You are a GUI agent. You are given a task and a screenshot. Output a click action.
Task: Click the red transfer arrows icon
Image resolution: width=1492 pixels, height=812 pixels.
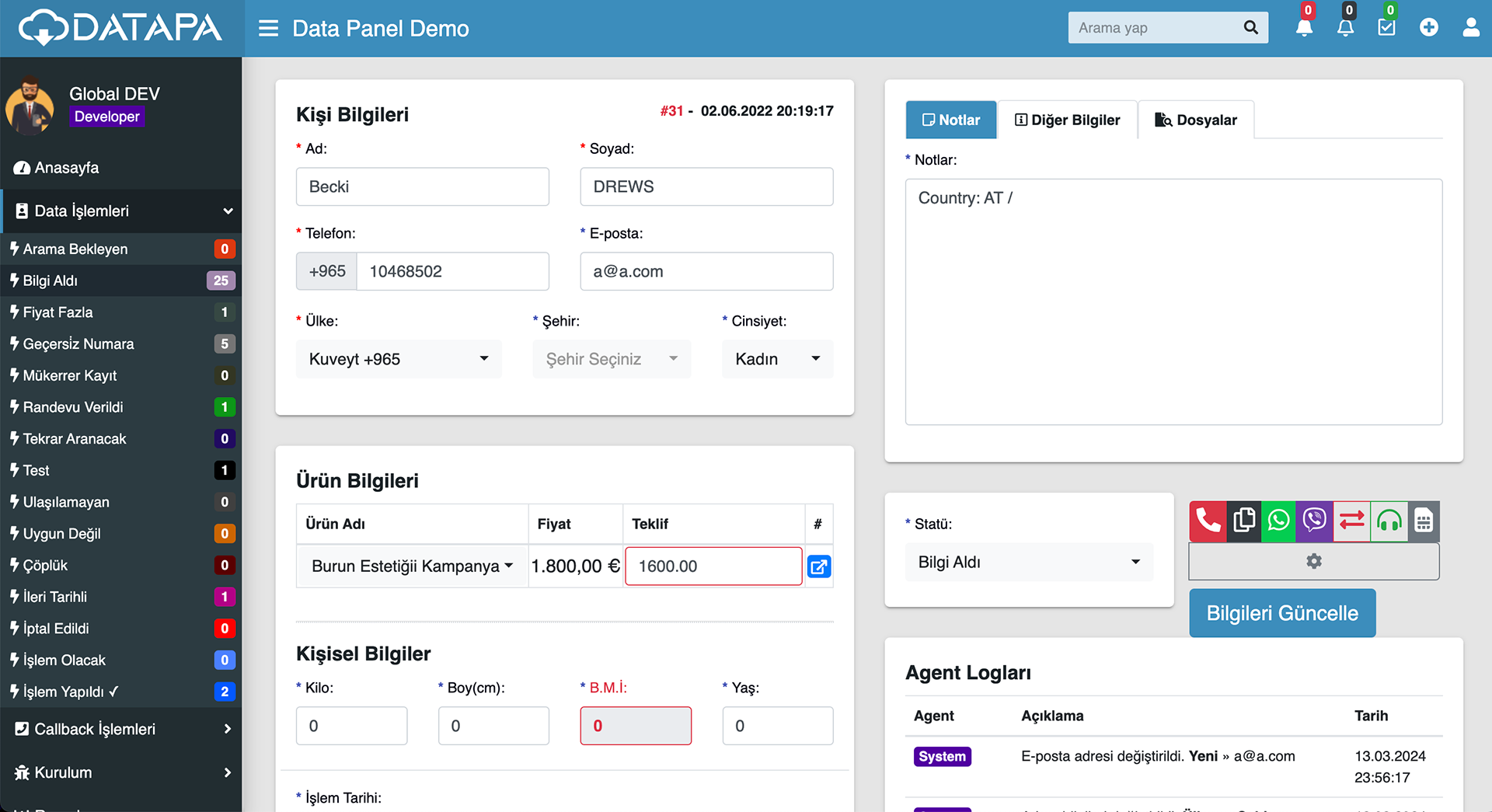coord(1352,521)
